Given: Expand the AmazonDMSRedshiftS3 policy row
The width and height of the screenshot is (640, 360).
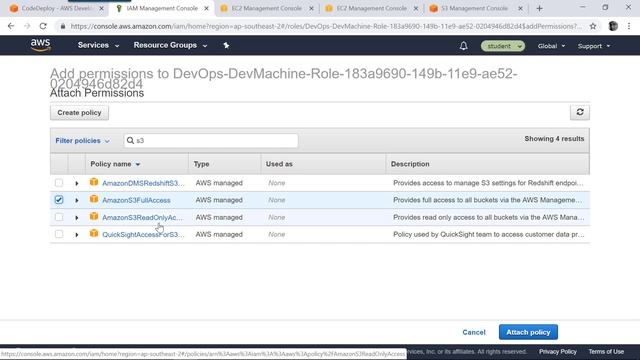Looking at the screenshot, I should 77,183.
